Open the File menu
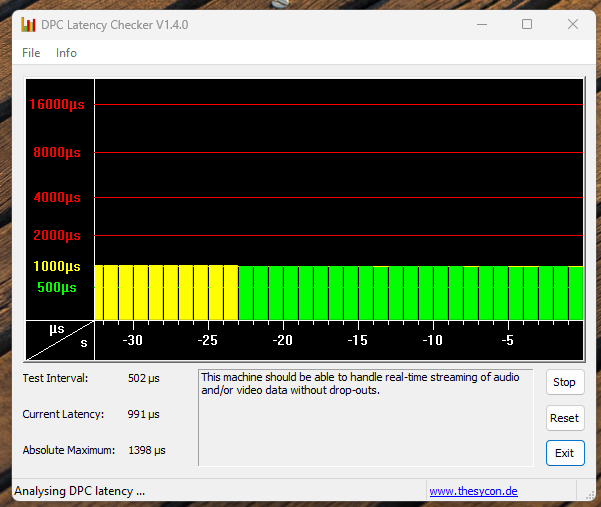 pyautogui.click(x=31, y=53)
